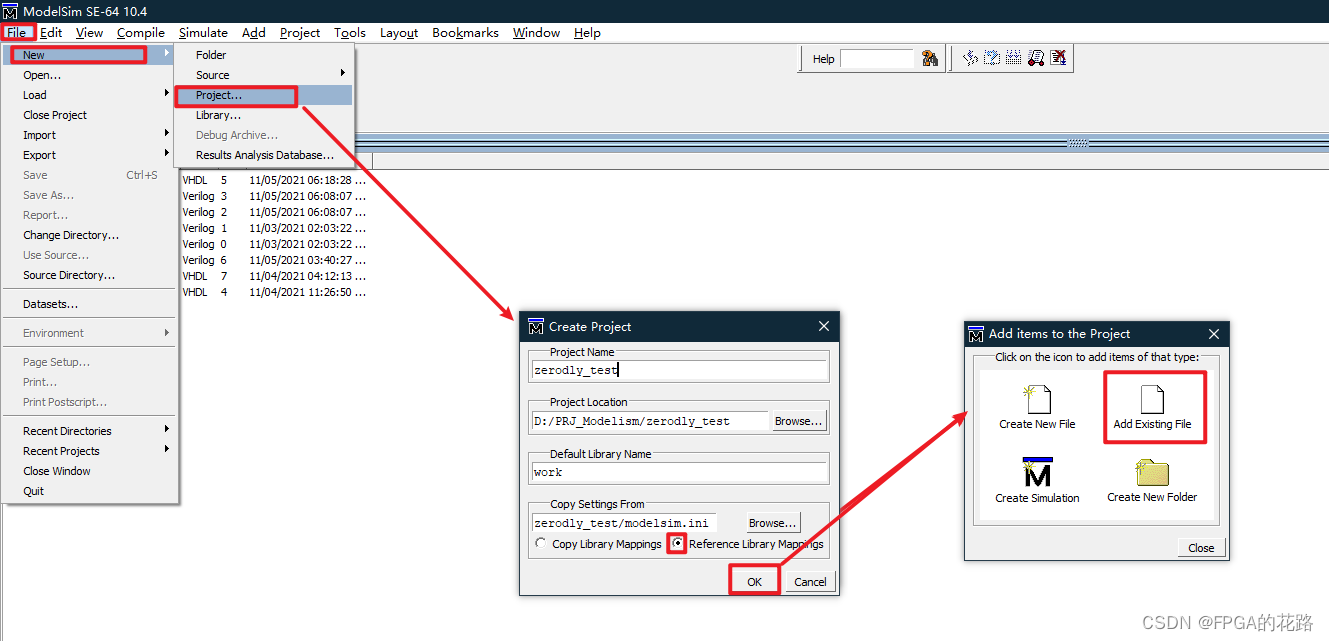Click the Project Location input field
Image resolution: width=1329 pixels, height=641 pixels.
click(x=649, y=421)
